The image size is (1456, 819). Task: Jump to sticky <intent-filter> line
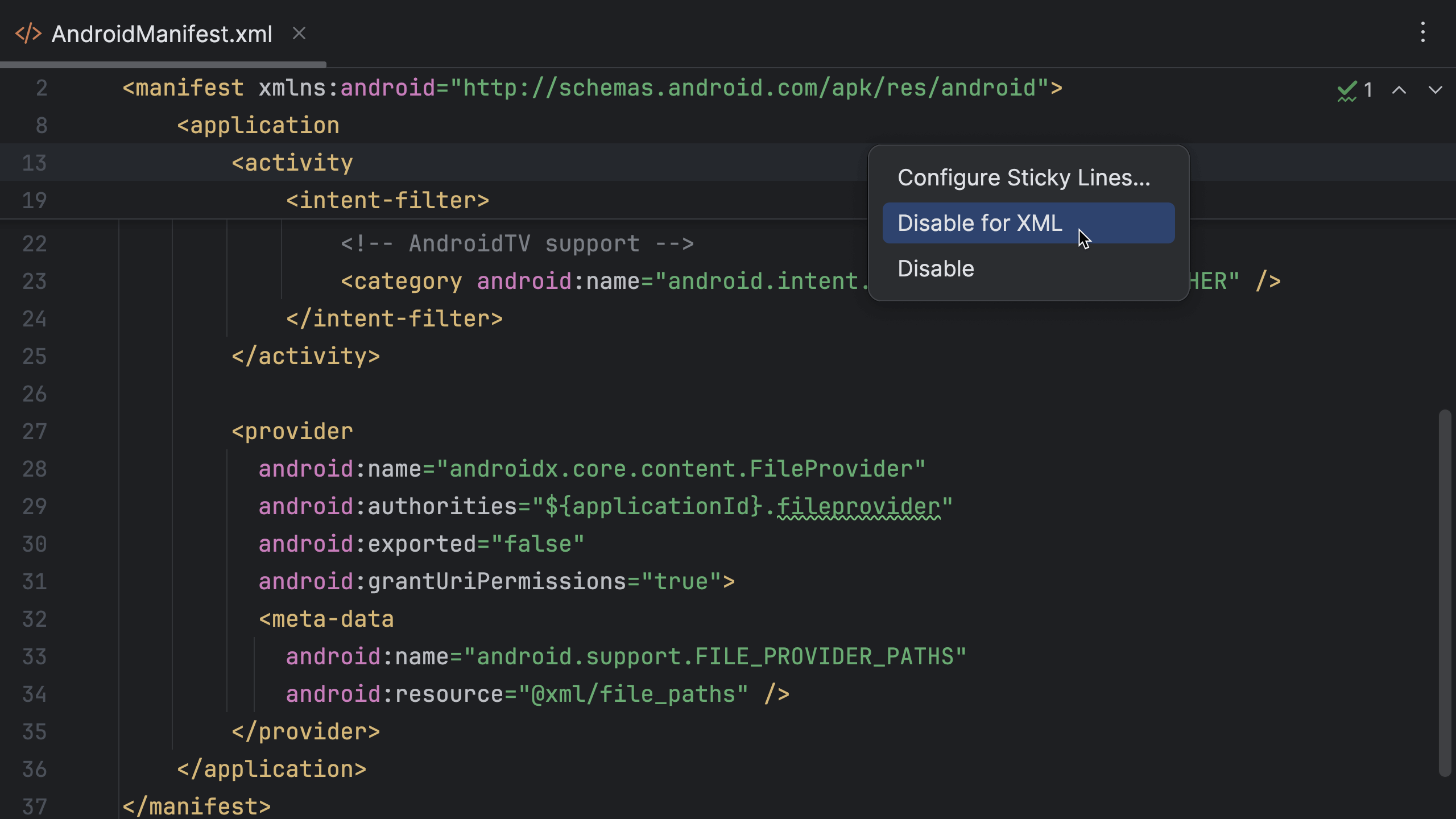point(387,201)
